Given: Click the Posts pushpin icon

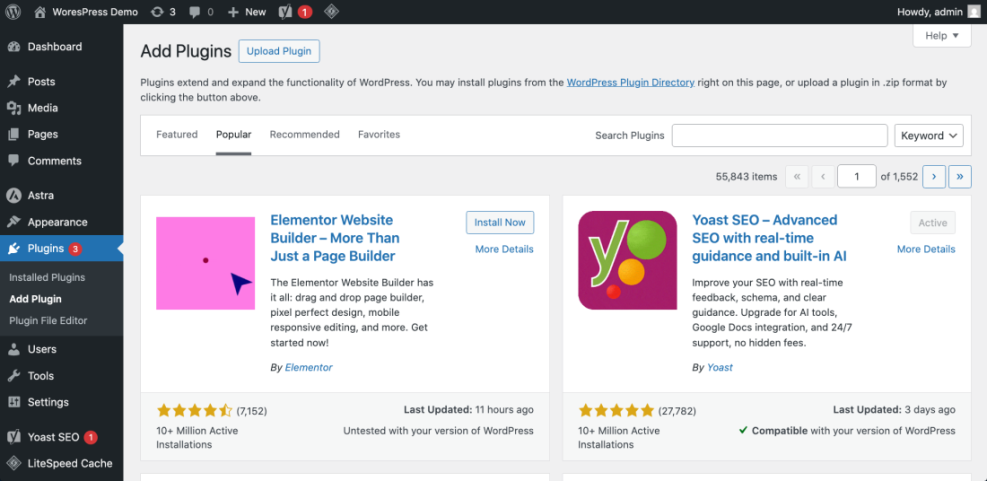Looking at the screenshot, I should tap(14, 82).
